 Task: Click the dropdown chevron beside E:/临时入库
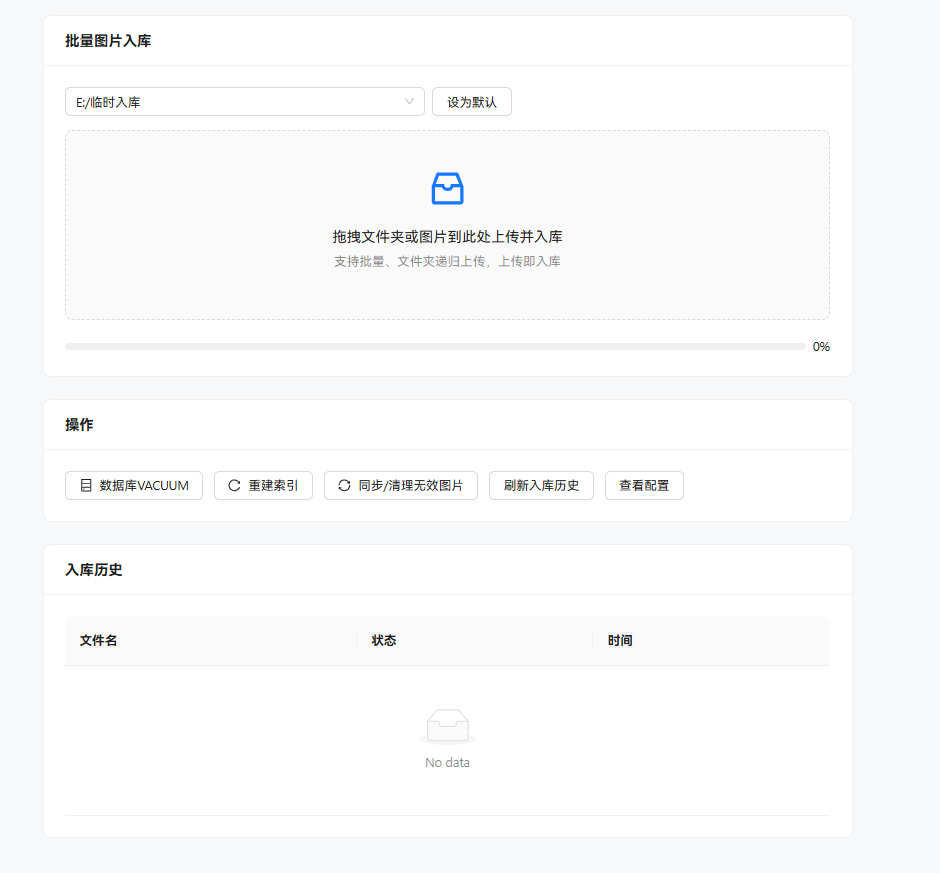408,101
